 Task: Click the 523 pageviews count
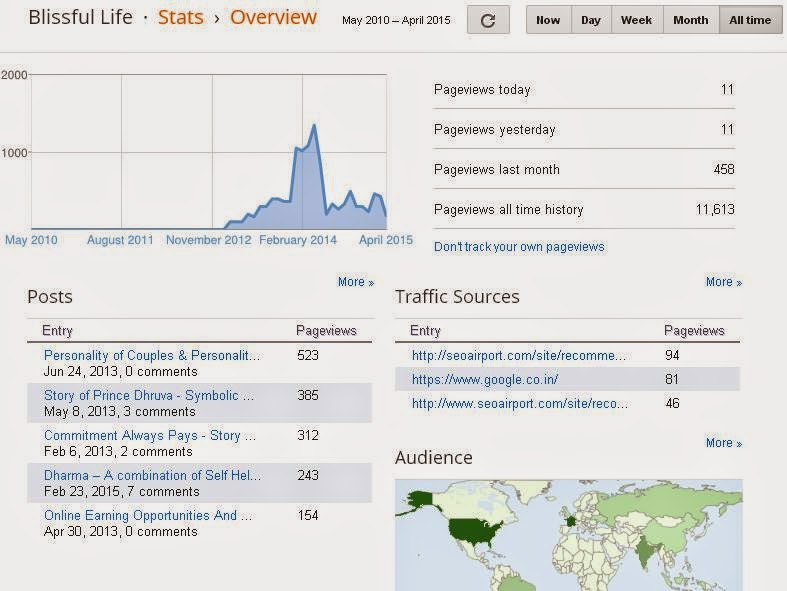click(x=308, y=356)
